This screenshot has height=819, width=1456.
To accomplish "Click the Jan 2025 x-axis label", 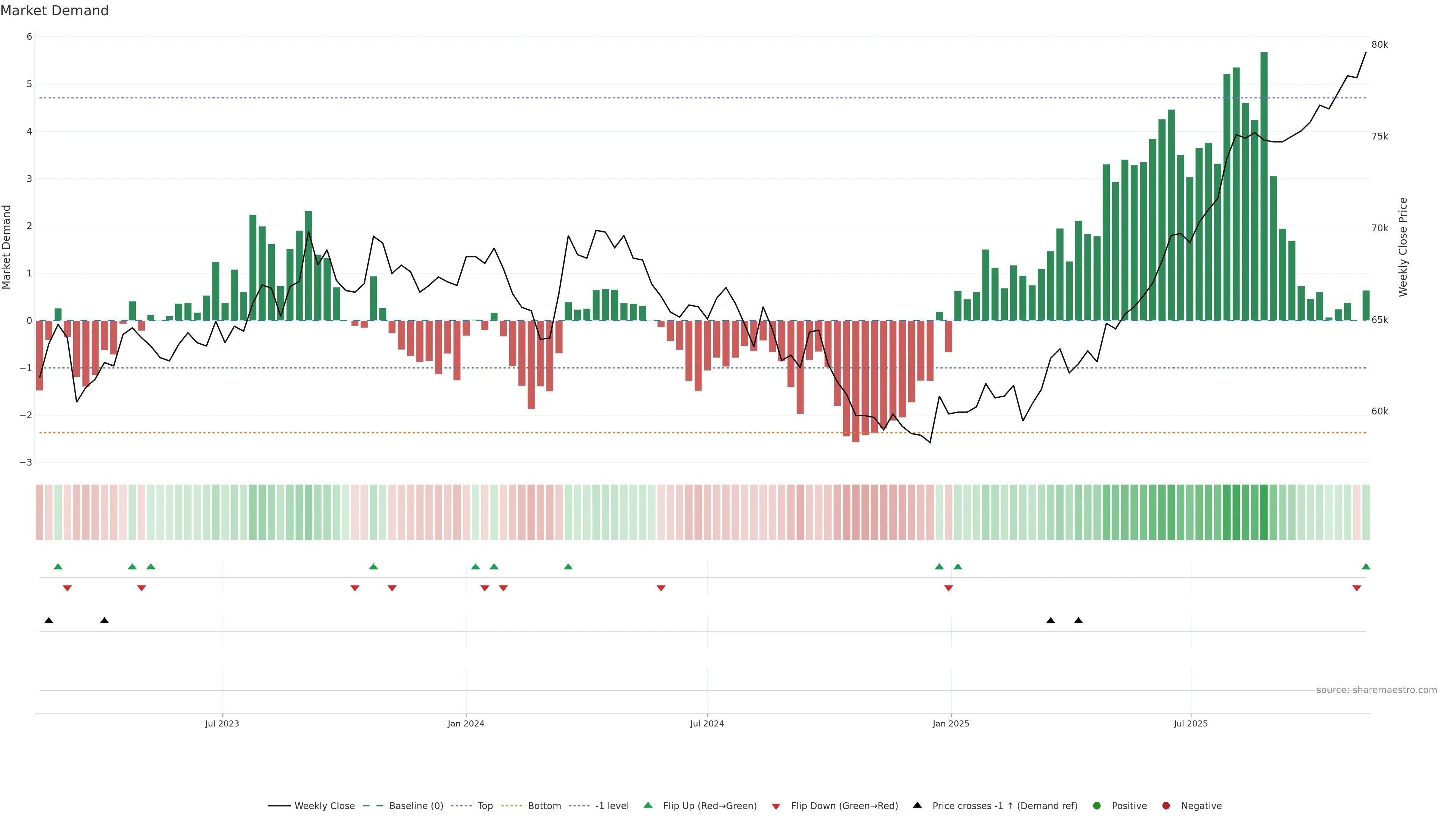I will (951, 723).
